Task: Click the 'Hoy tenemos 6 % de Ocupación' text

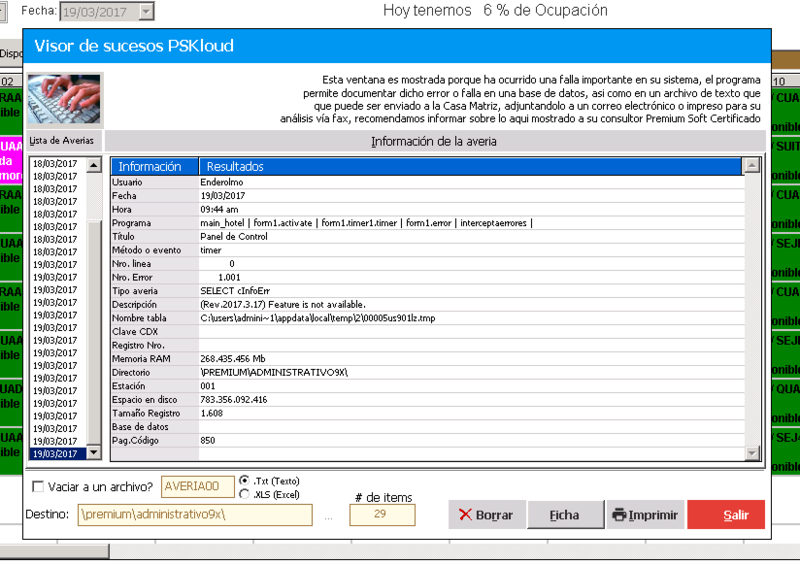Action: coord(495,11)
